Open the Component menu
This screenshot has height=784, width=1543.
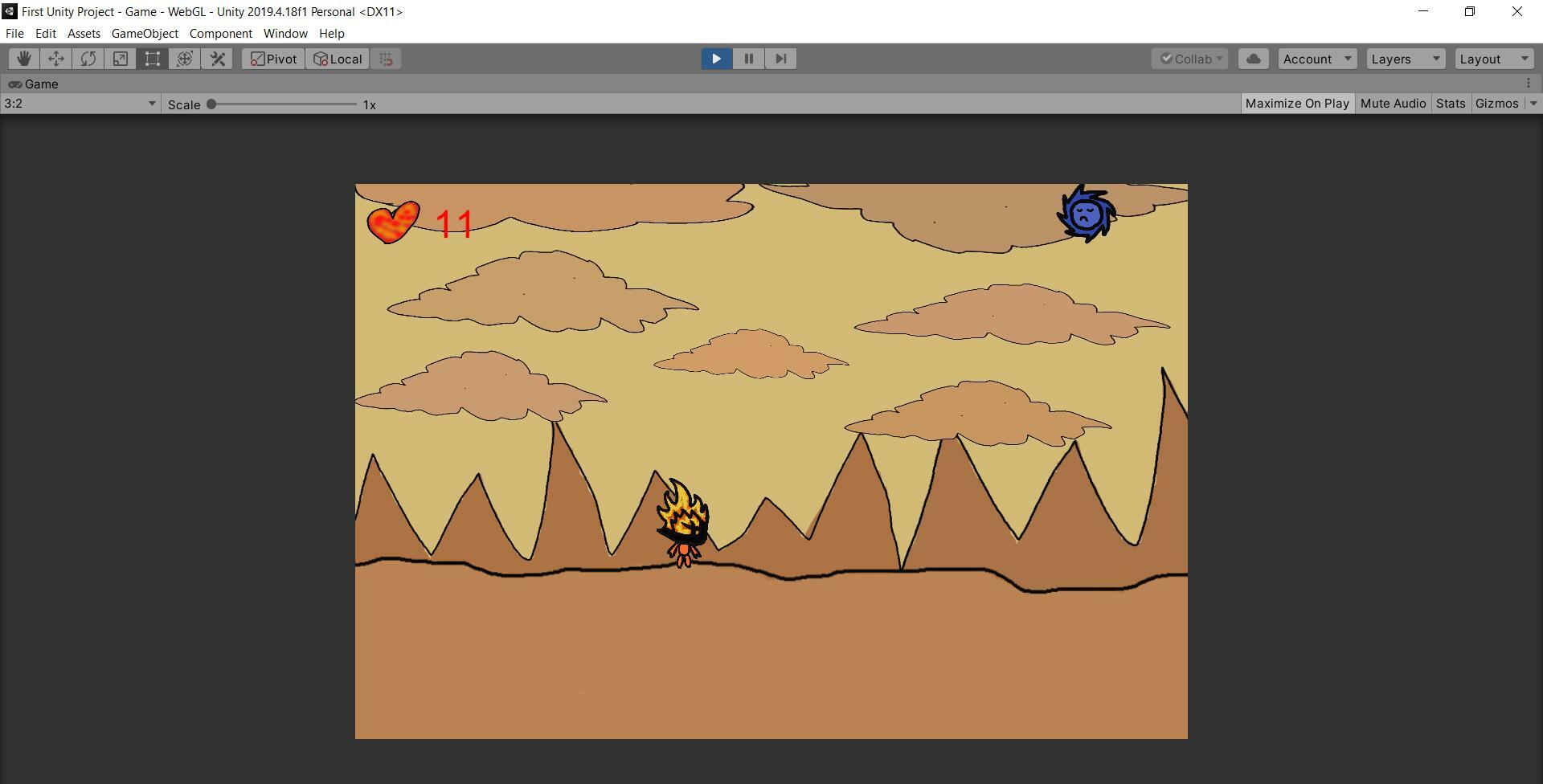pyautogui.click(x=220, y=34)
